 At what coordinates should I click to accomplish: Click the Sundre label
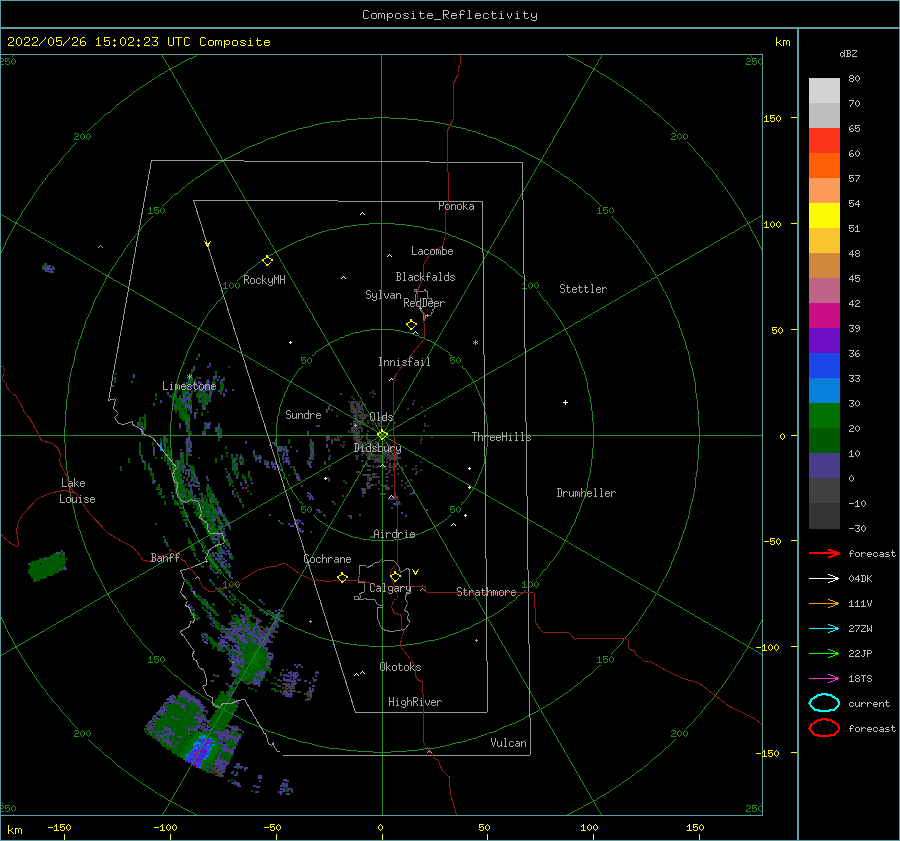[x=303, y=414]
